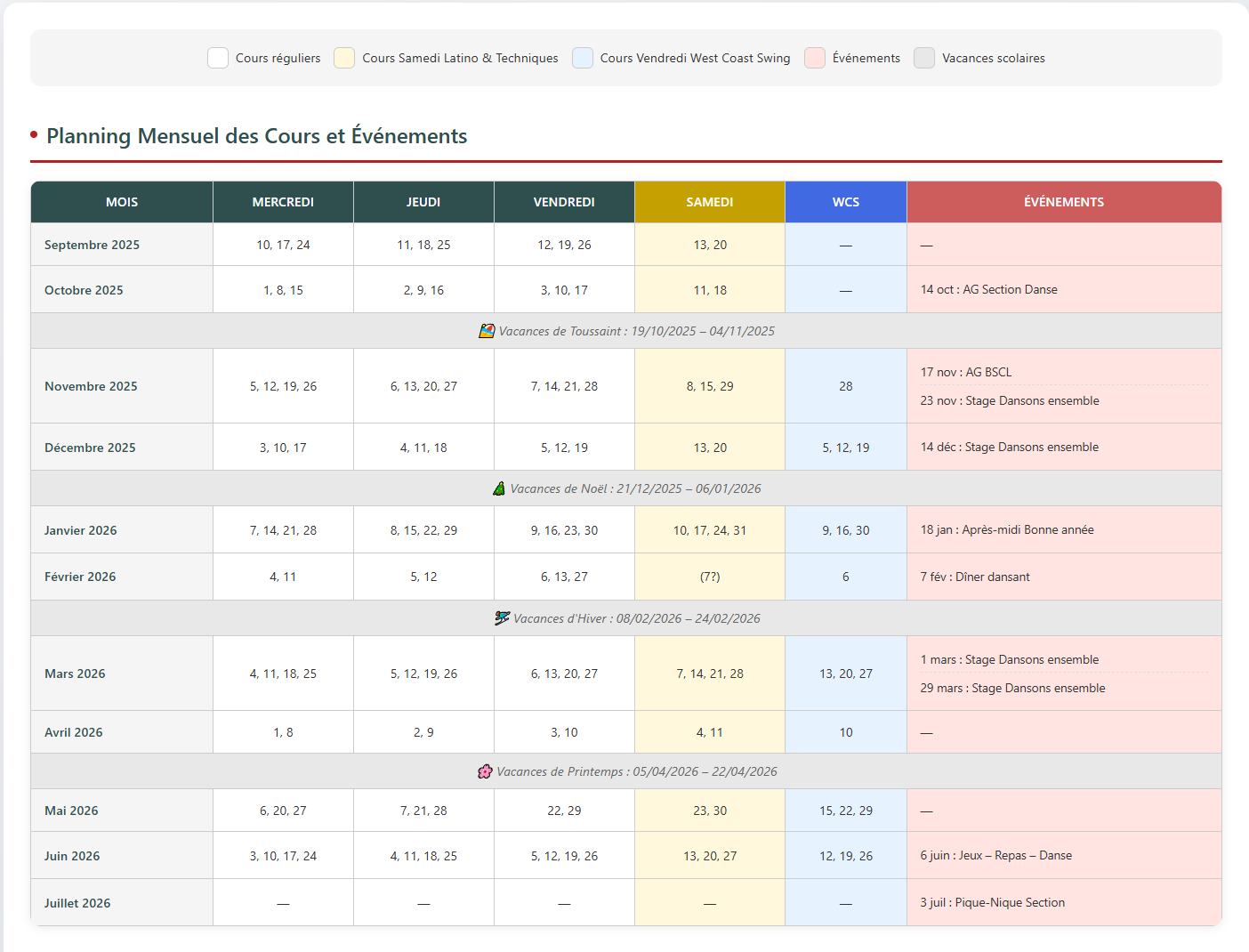
Task: Select the SAMEDI column header
Action: click(710, 202)
